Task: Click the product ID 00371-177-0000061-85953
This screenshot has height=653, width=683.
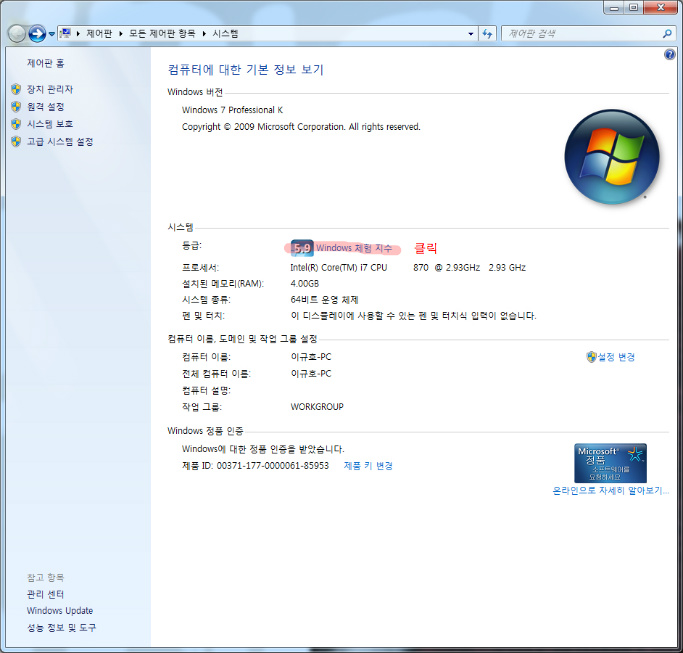Action: click(x=273, y=466)
